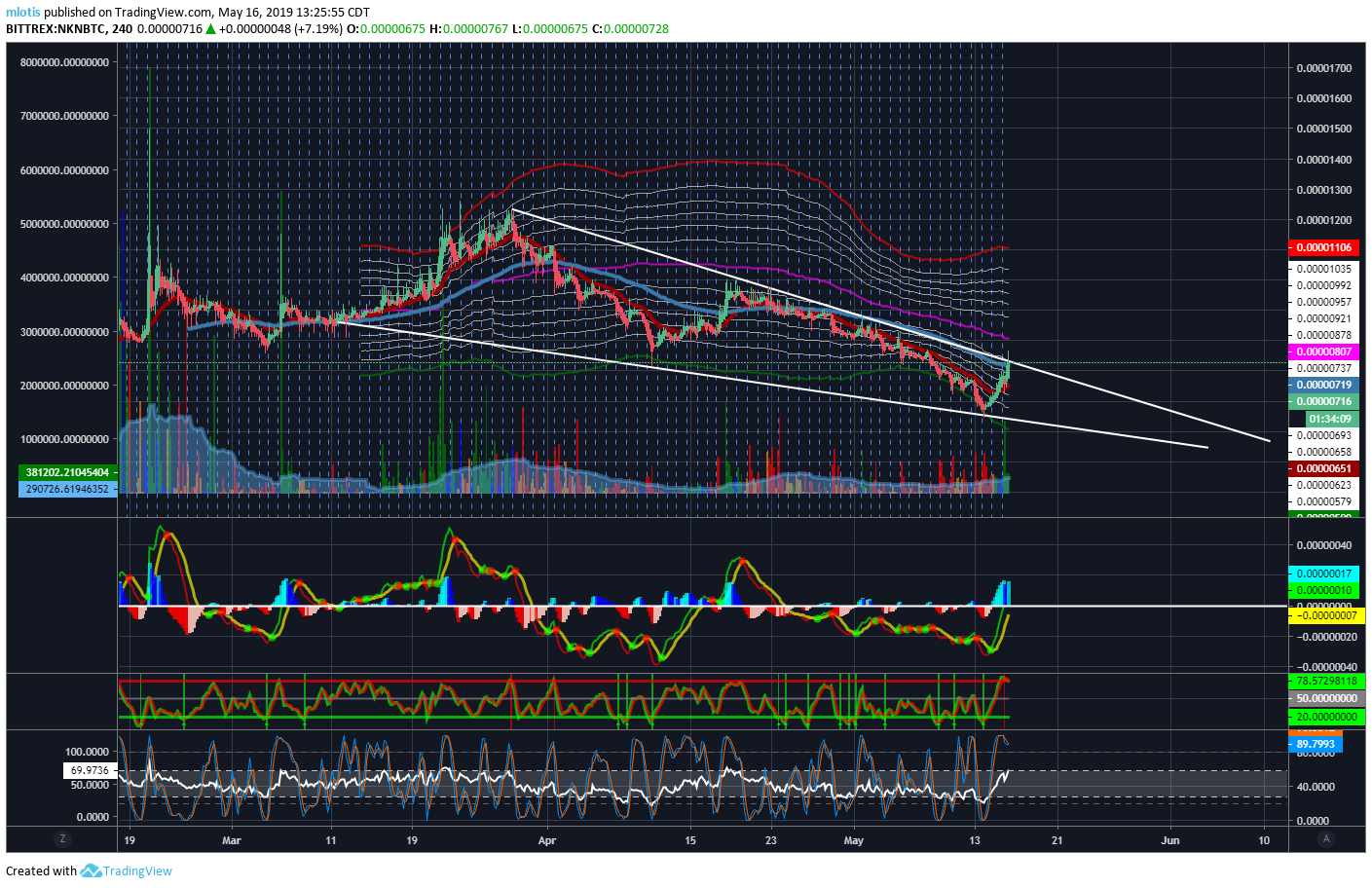Open the mlotis author name link
This screenshot has height=888, width=1372.
coord(23,12)
